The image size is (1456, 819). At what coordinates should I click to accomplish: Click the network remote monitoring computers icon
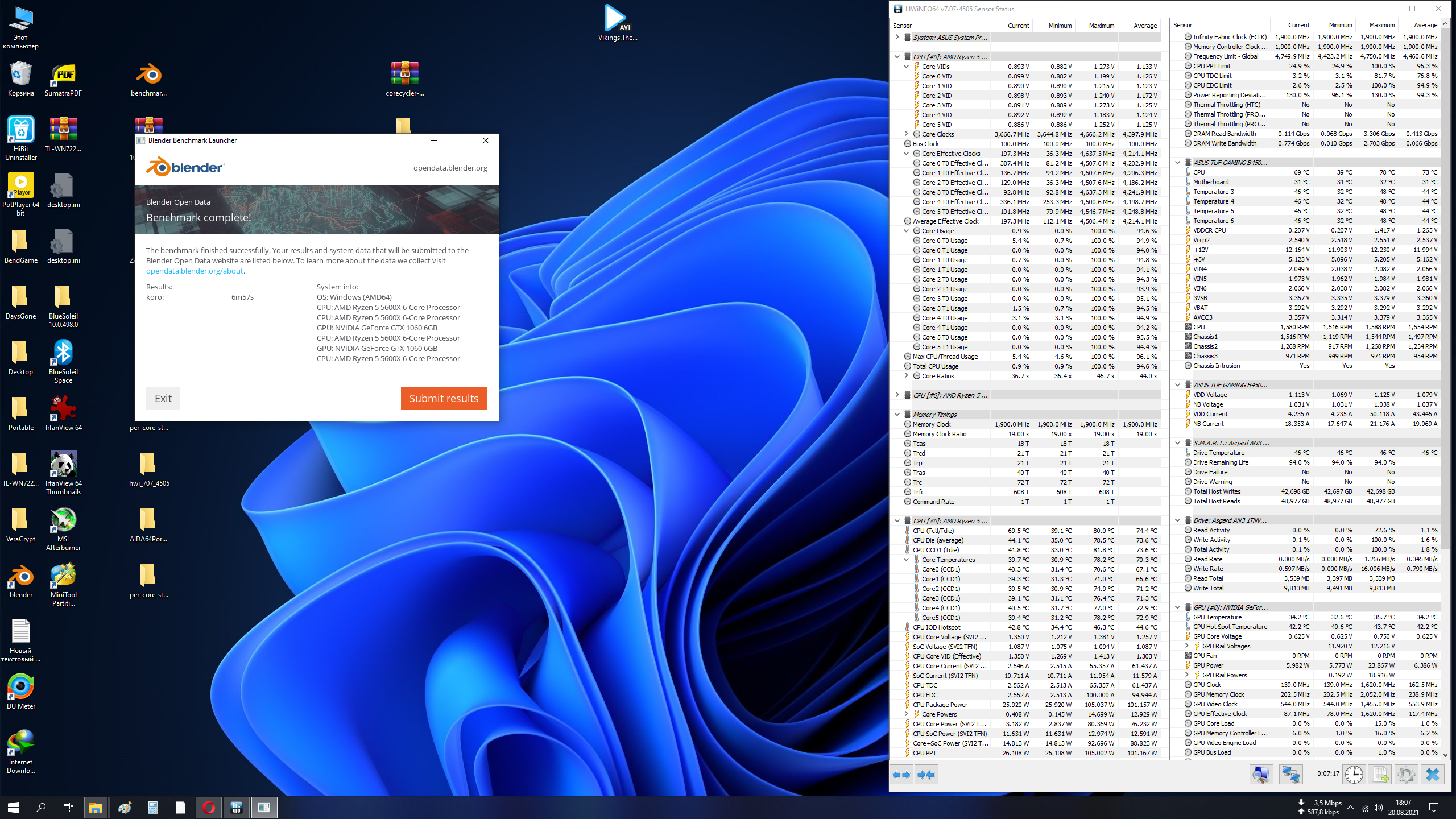pyautogui.click(x=1290, y=775)
